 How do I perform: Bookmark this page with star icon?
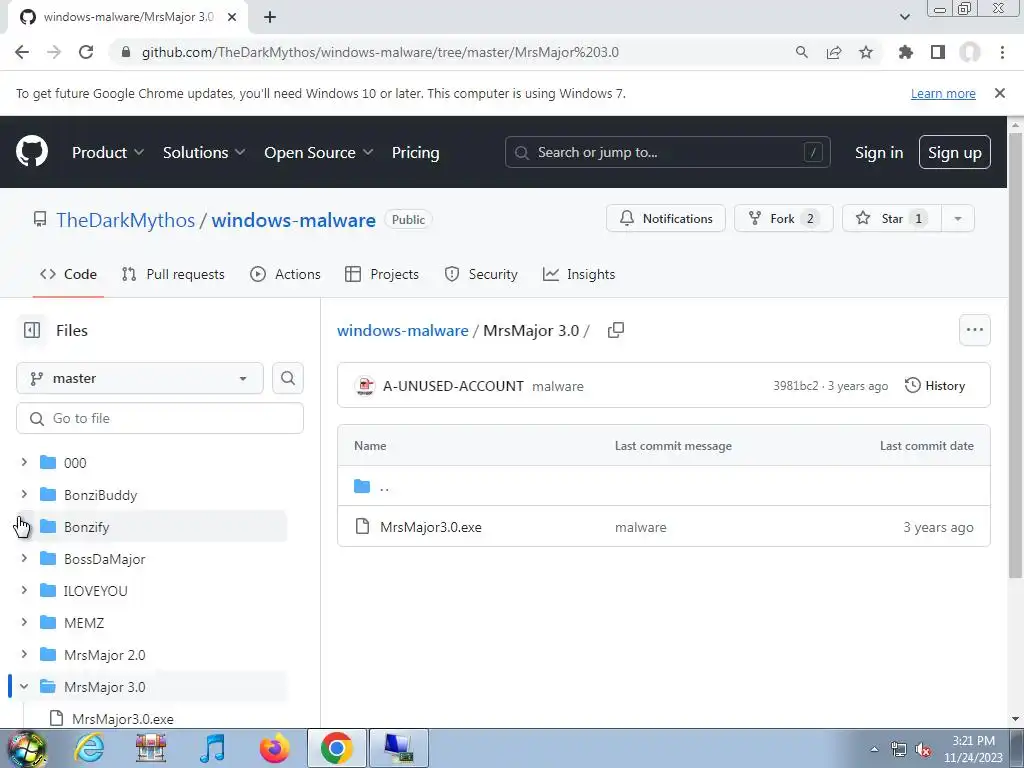[x=866, y=52]
